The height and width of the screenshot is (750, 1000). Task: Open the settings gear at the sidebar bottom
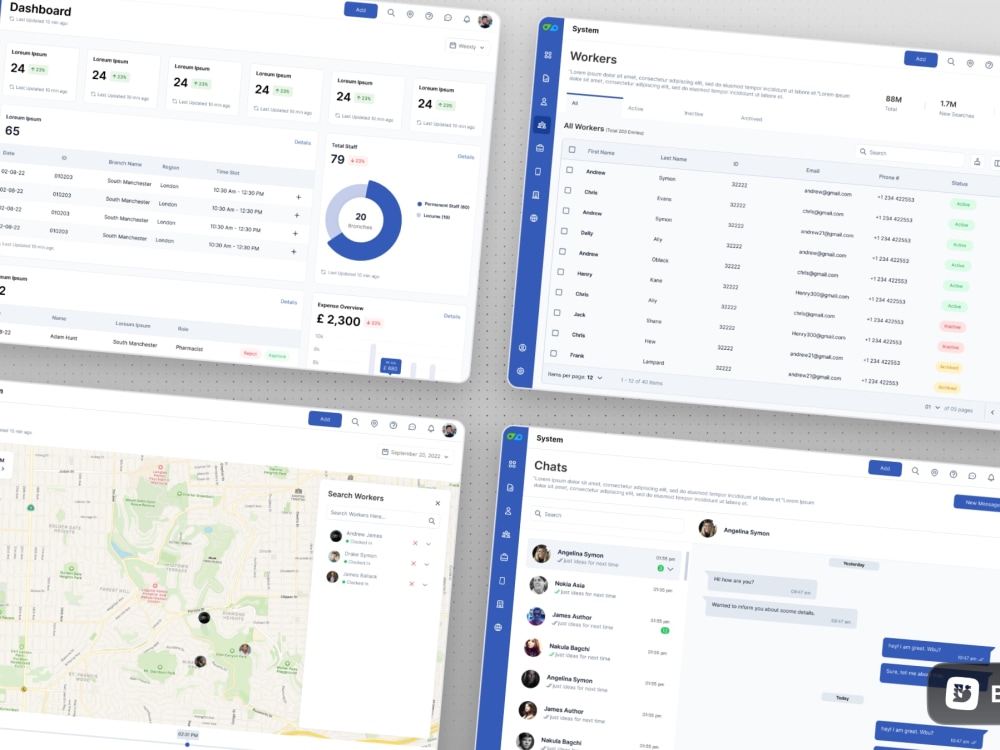pyautogui.click(x=520, y=368)
